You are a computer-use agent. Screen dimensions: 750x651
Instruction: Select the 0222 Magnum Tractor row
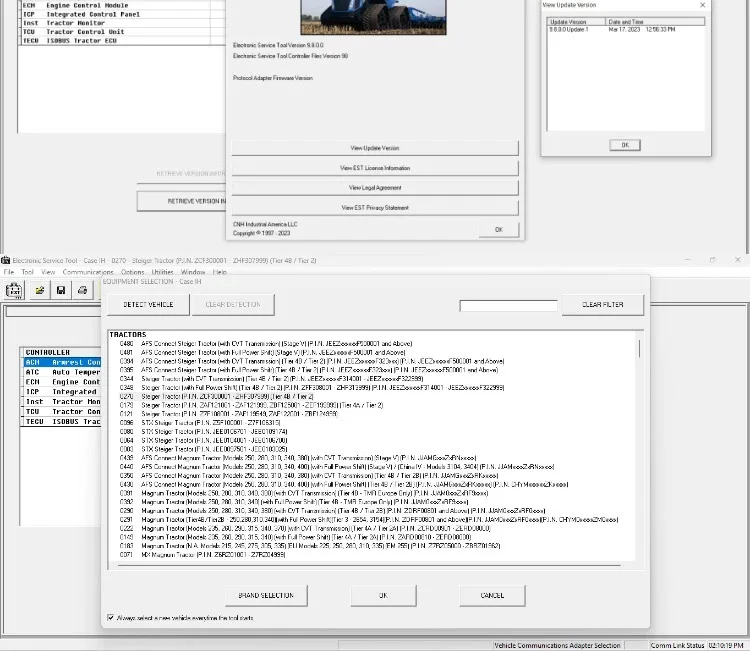[305, 529]
